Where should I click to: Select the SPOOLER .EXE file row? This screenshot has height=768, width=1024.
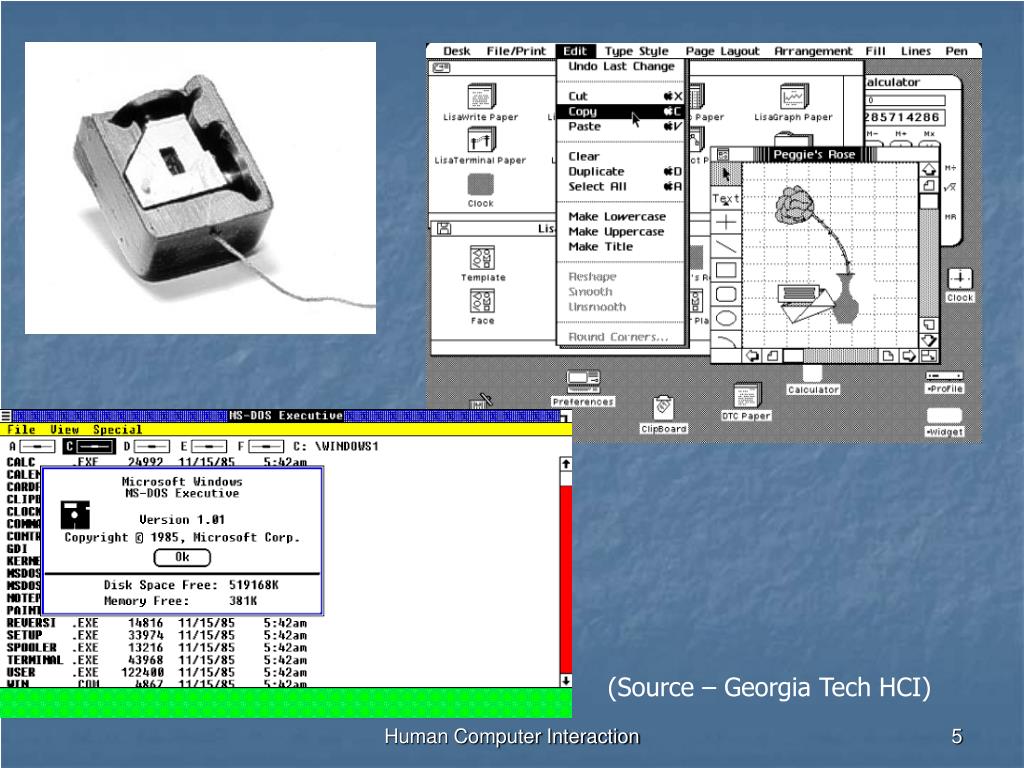pyautogui.click(x=157, y=648)
